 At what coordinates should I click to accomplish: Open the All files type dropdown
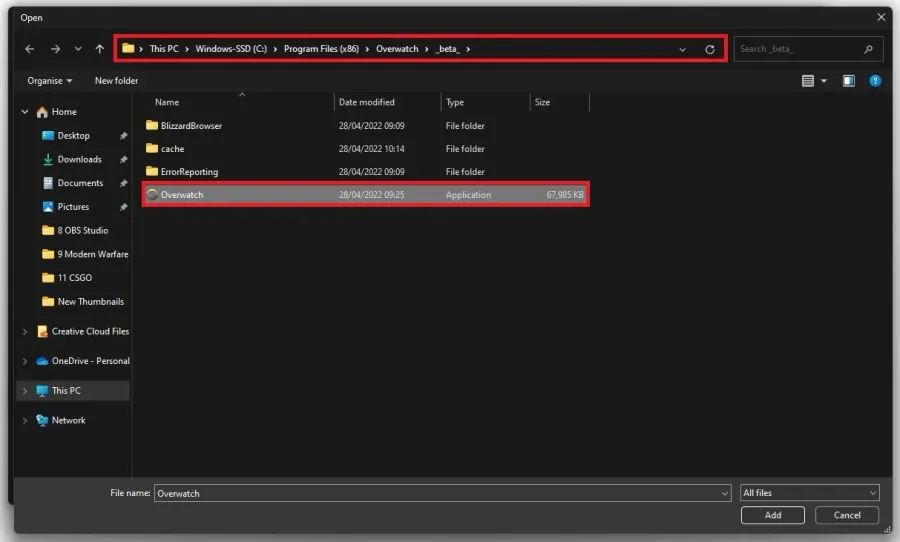[x=809, y=493]
